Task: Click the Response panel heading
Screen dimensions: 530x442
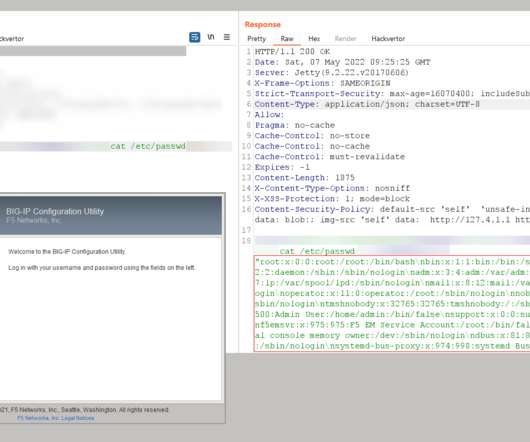Action: pos(263,24)
